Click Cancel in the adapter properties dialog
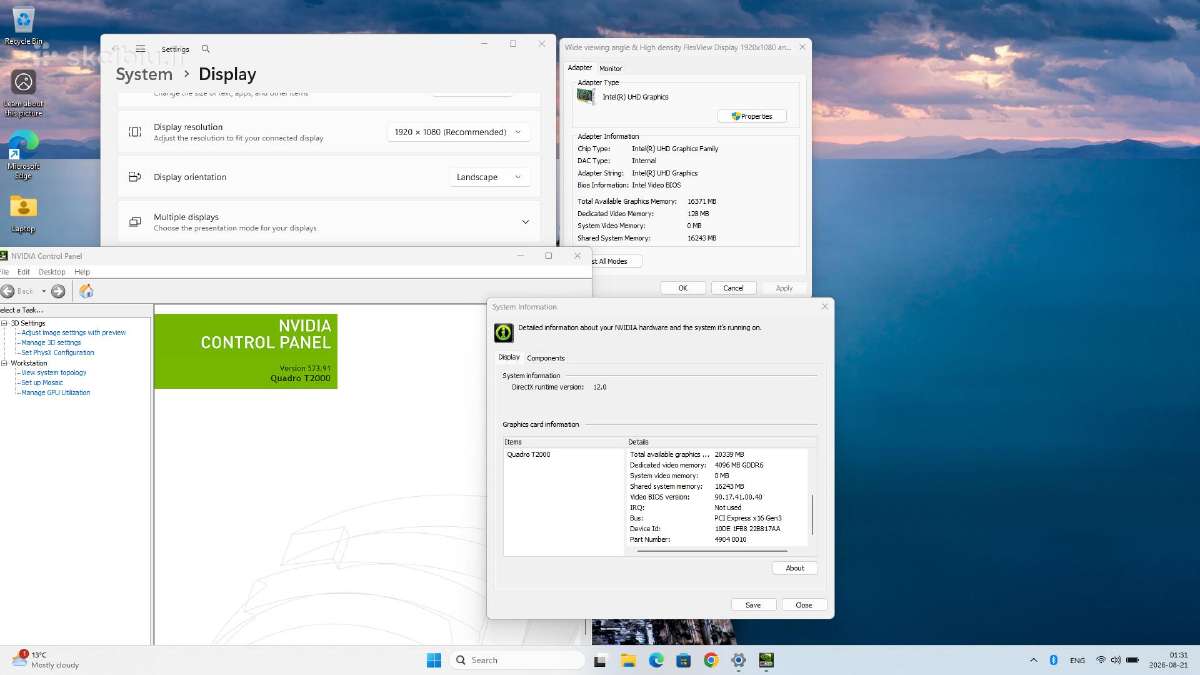 pos(733,288)
